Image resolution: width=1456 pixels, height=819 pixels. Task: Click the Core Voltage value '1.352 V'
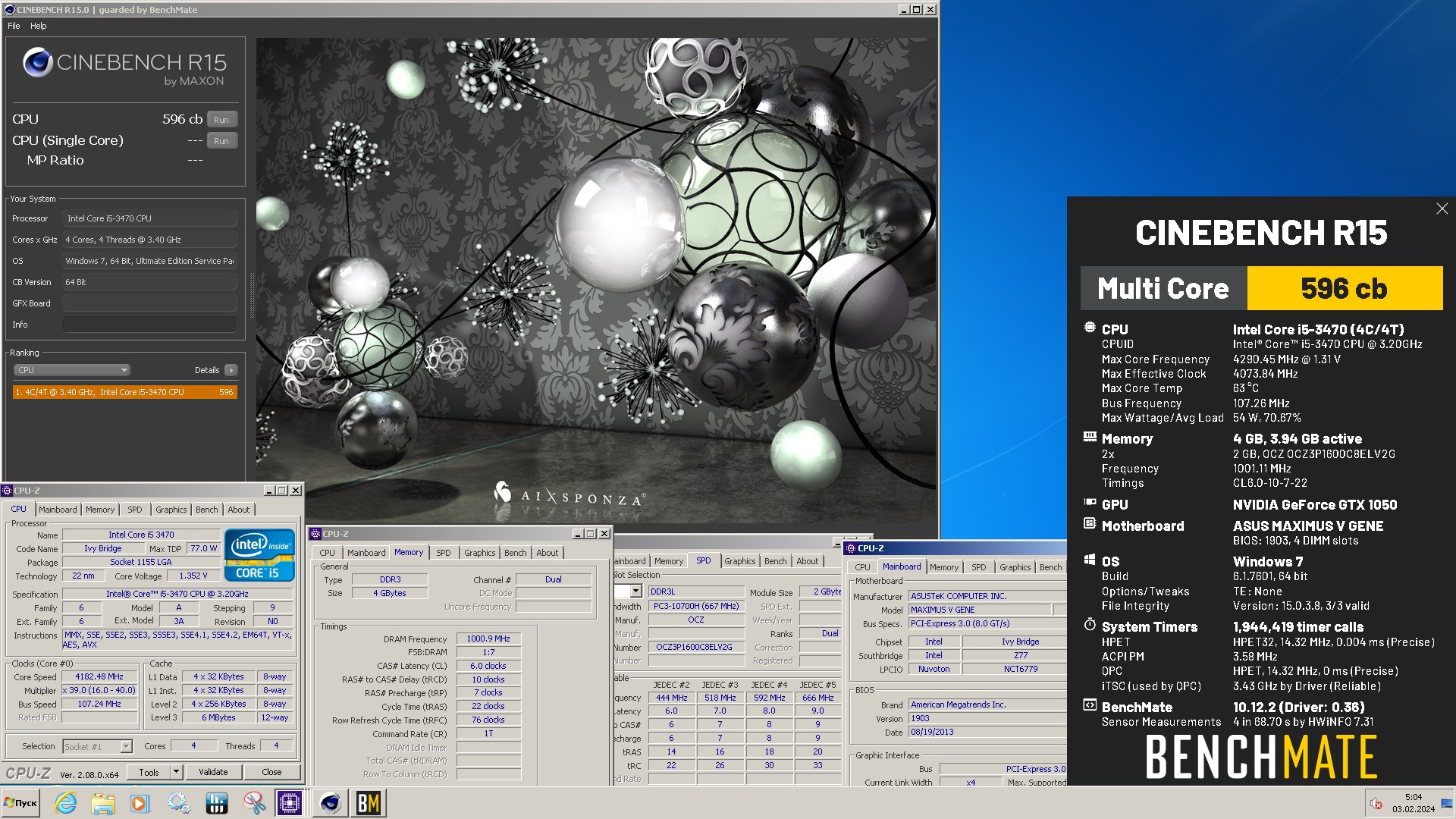pos(193,576)
